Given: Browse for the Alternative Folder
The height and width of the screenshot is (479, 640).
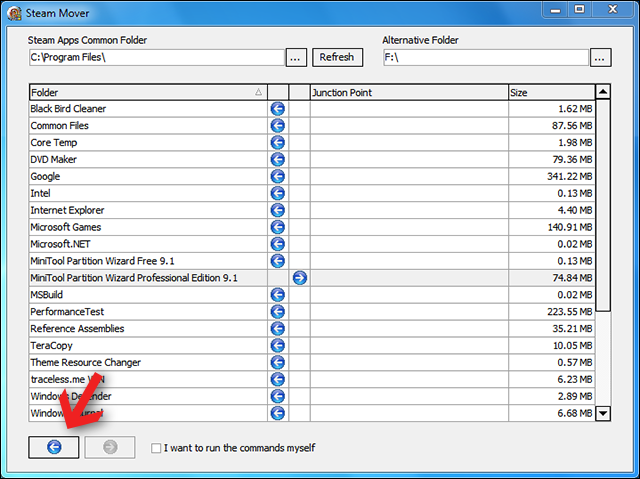Looking at the screenshot, I should pyautogui.click(x=600, y=58).
